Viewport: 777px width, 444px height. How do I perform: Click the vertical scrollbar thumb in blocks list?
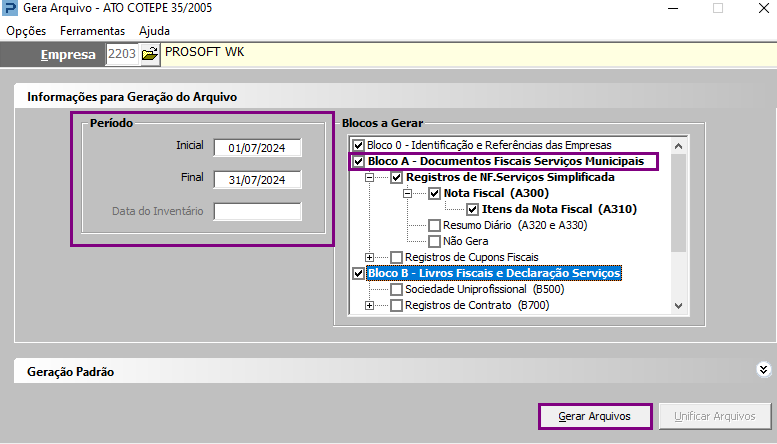click(x=679, y=203)
